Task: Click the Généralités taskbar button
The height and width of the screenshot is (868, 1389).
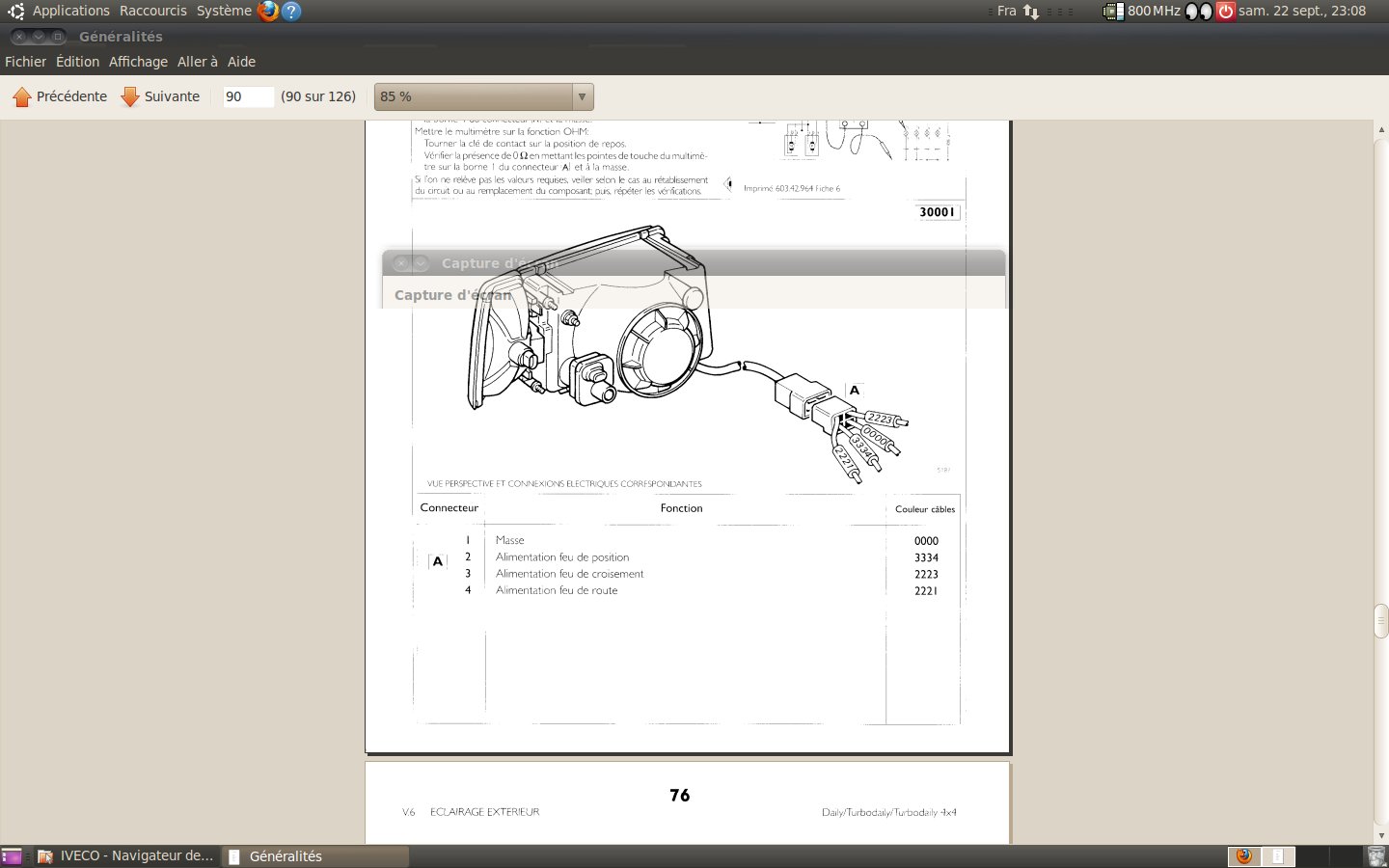Action: pyautogui.click(x=315, y=856)
